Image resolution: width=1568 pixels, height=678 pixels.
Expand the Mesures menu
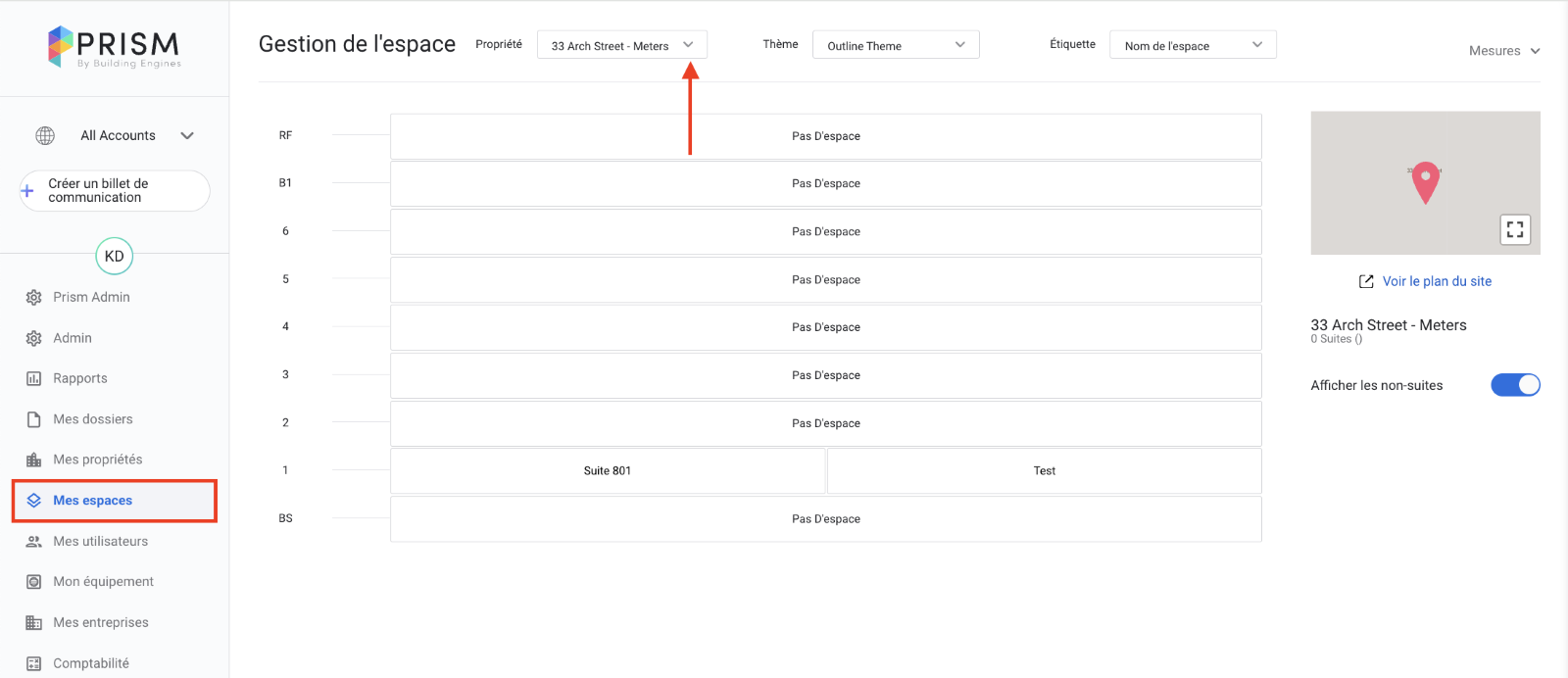1503,51
